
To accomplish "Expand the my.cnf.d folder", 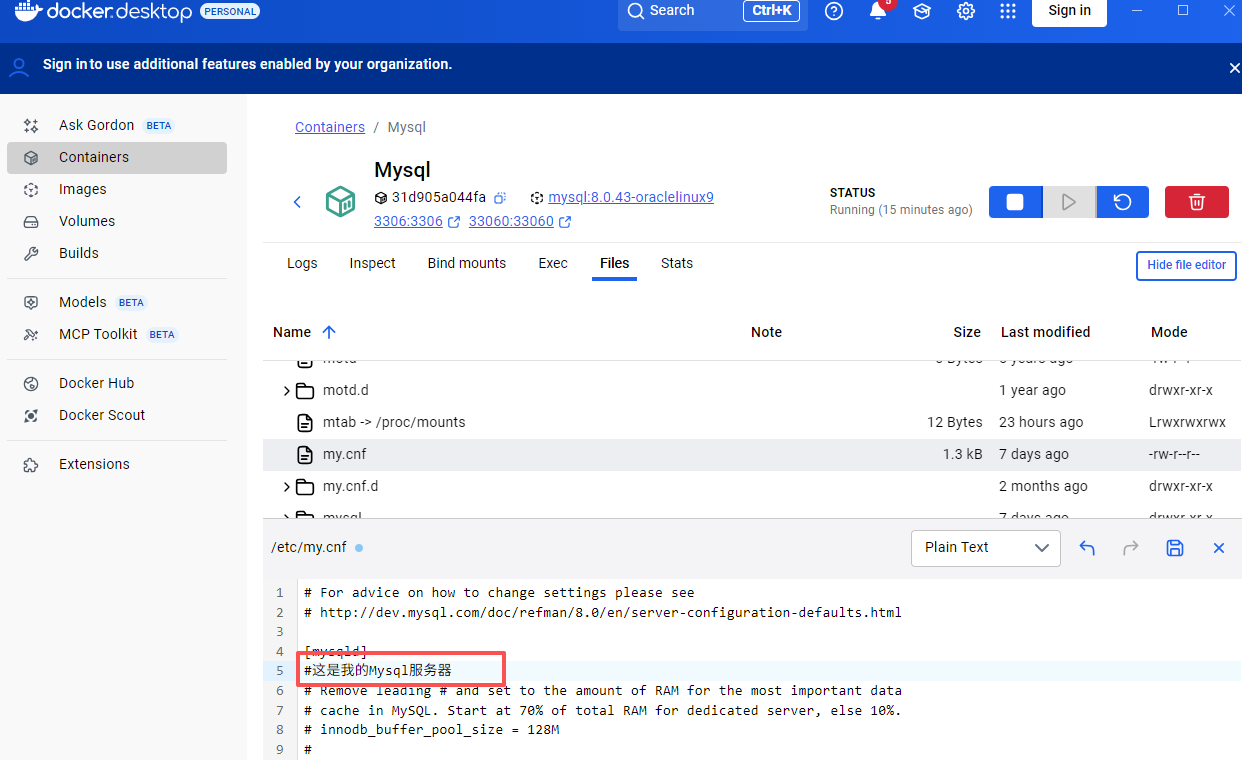I will tap(286, 487).
